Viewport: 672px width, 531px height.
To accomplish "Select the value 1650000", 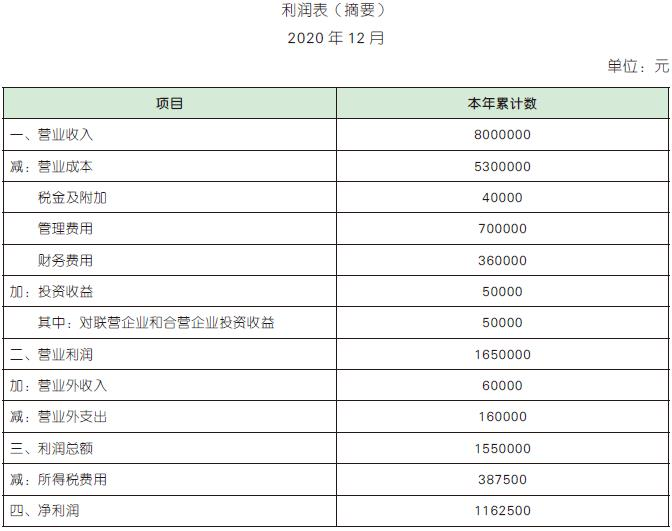I will click(x=502, y=354).
